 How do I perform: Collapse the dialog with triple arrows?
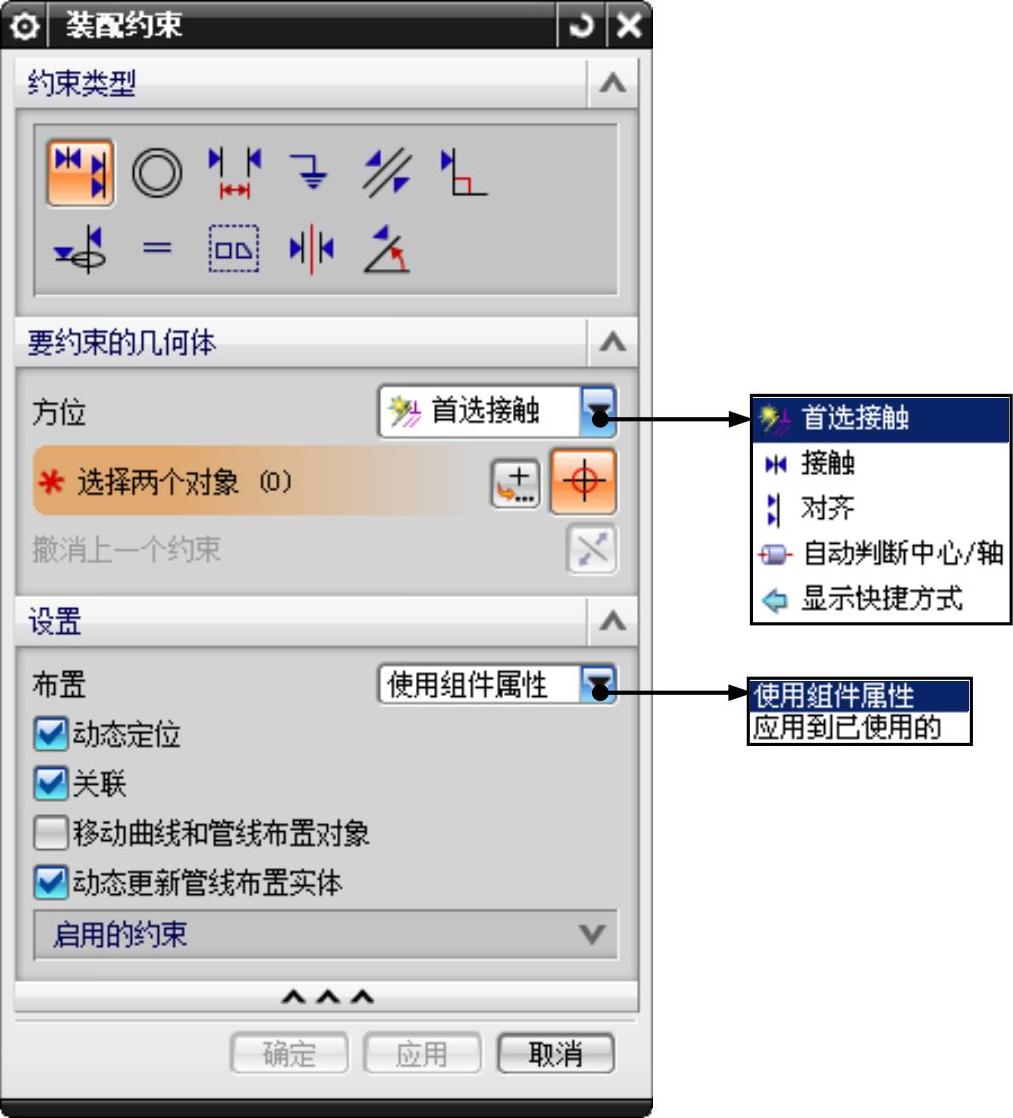click(327, 997)
